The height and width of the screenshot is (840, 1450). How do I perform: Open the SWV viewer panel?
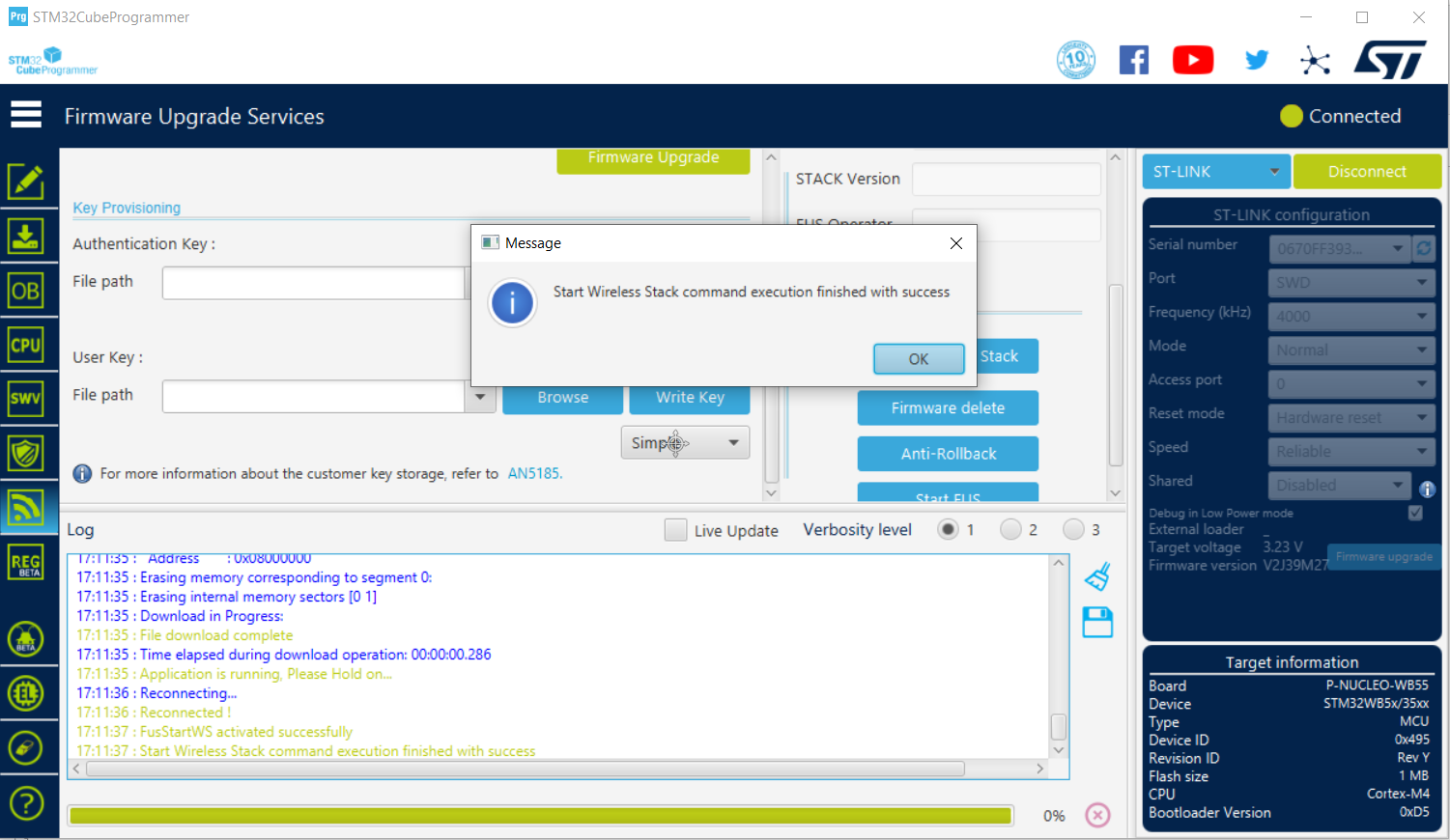coord(28,397)
